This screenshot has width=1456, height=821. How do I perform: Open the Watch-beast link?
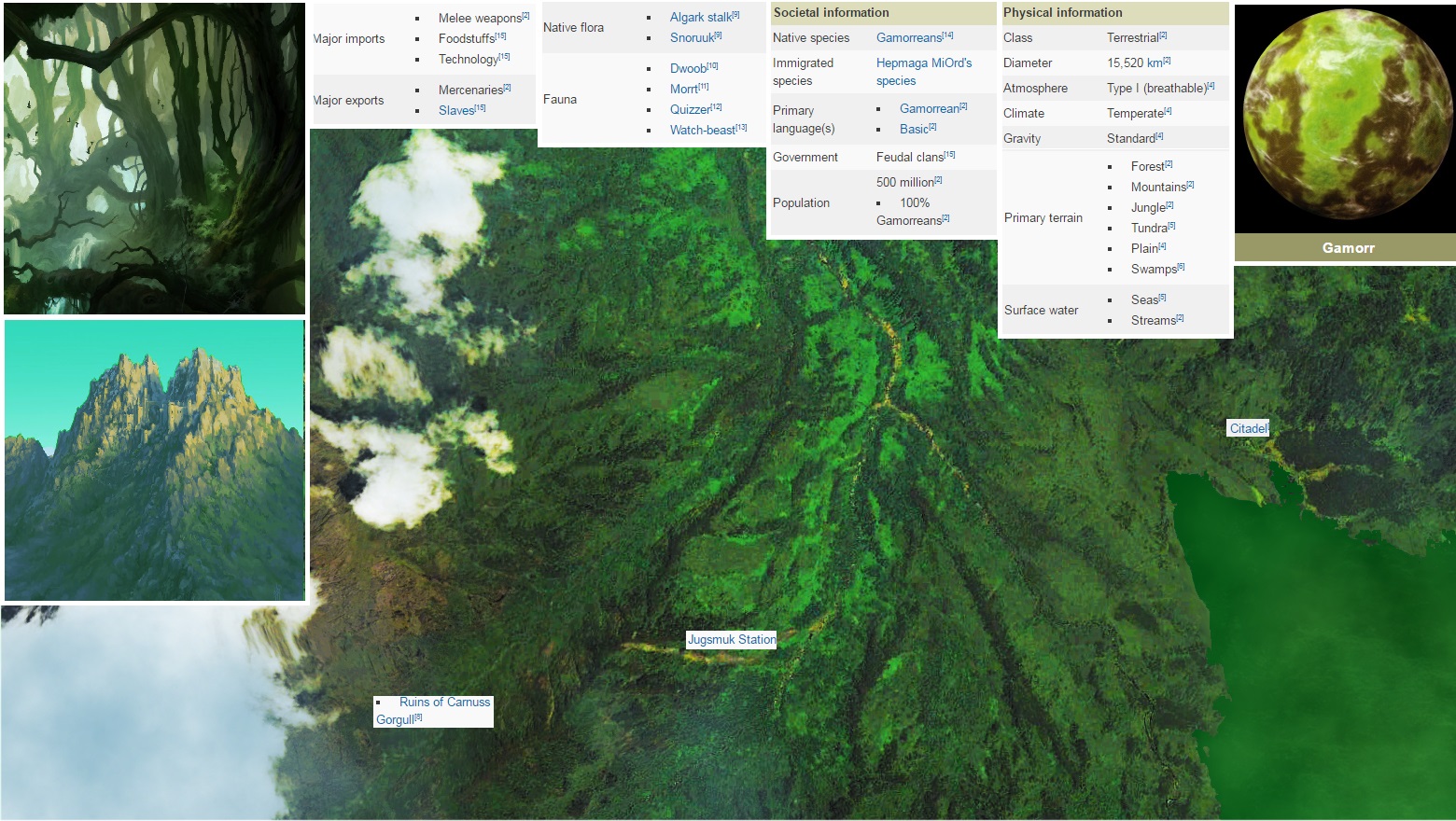702,131
